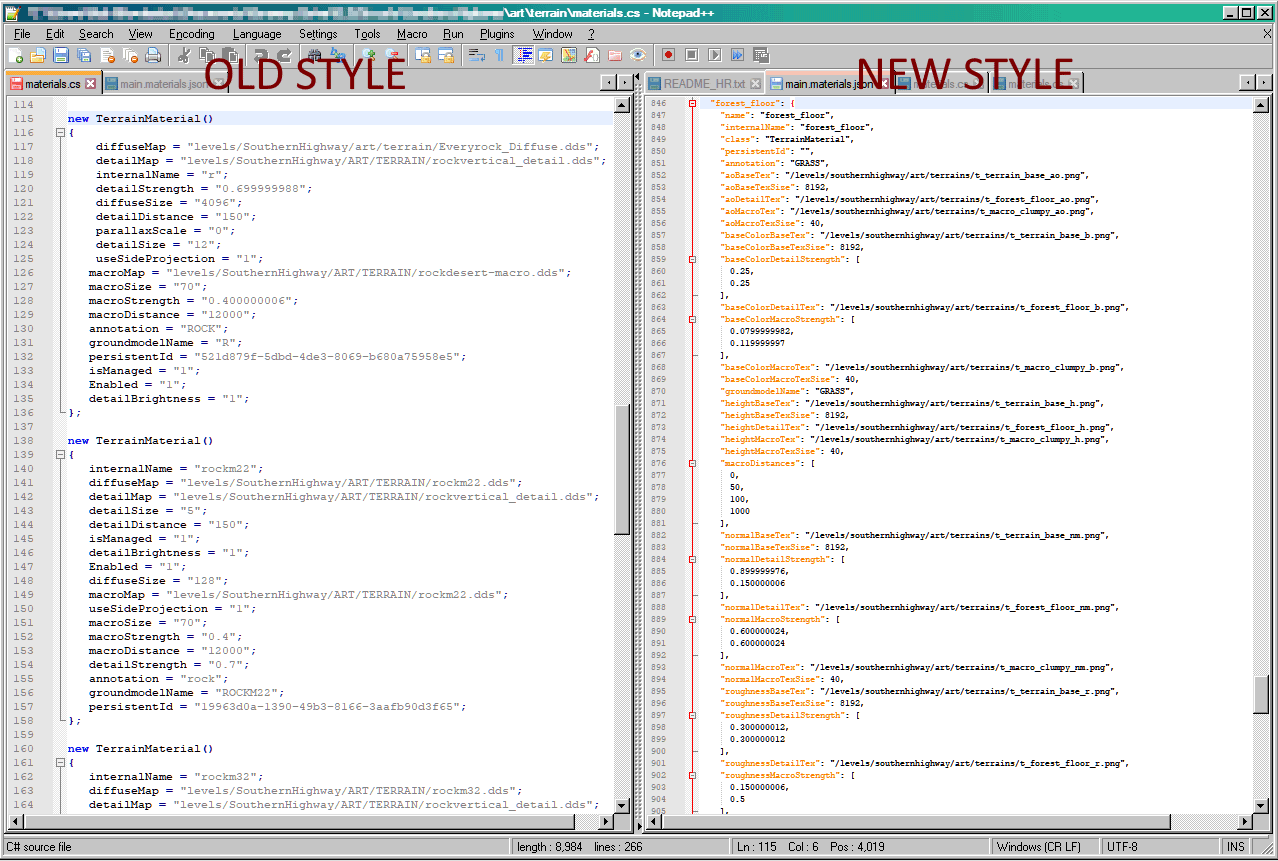Screen dimensions: 1278x861
Task: Collapse the forest_floor JSON fold marker
Action: 691,103
